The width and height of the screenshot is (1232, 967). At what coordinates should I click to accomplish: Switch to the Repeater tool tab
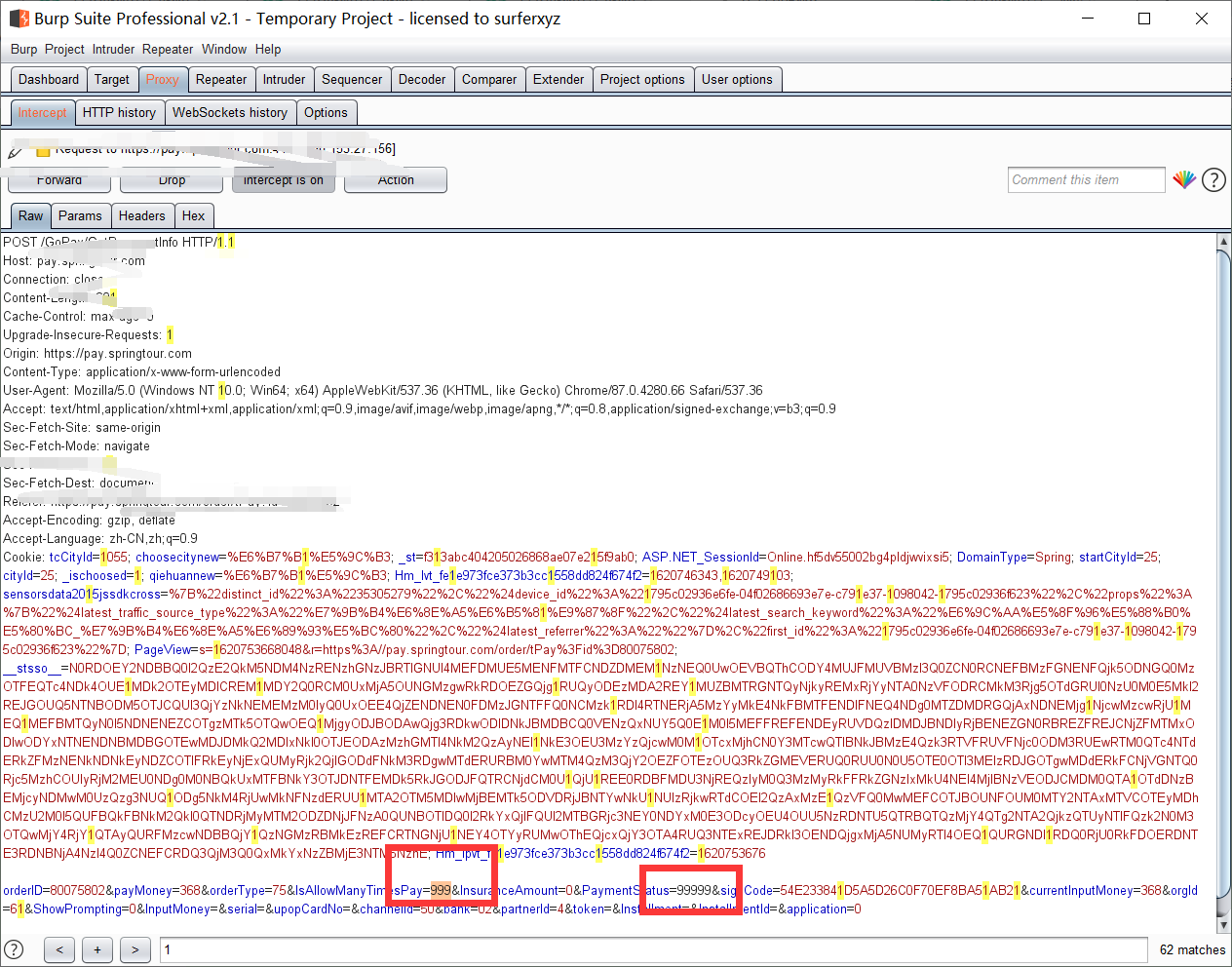[221, 80]
